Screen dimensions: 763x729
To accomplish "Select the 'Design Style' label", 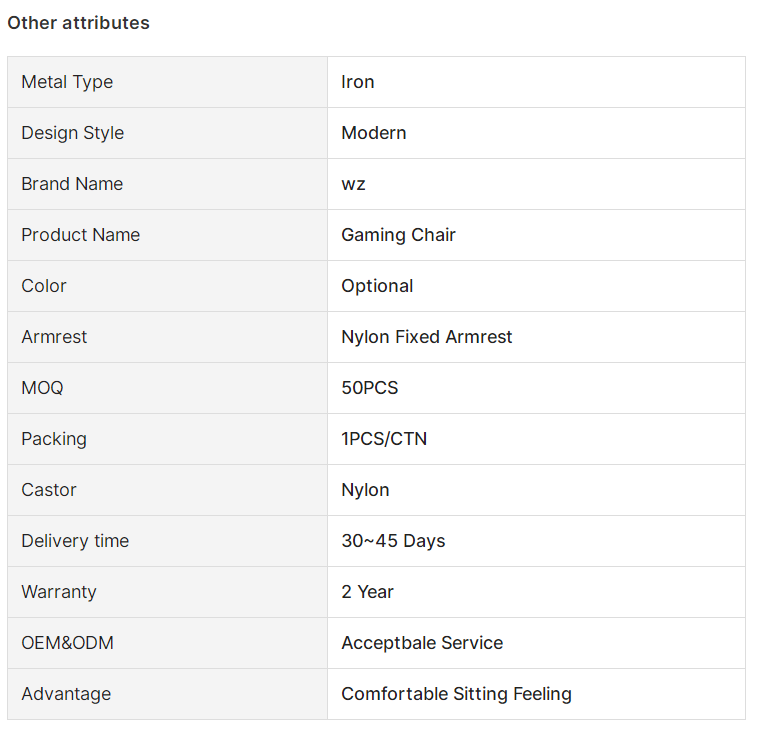I will pyautogui.click(x=73, y=133).
